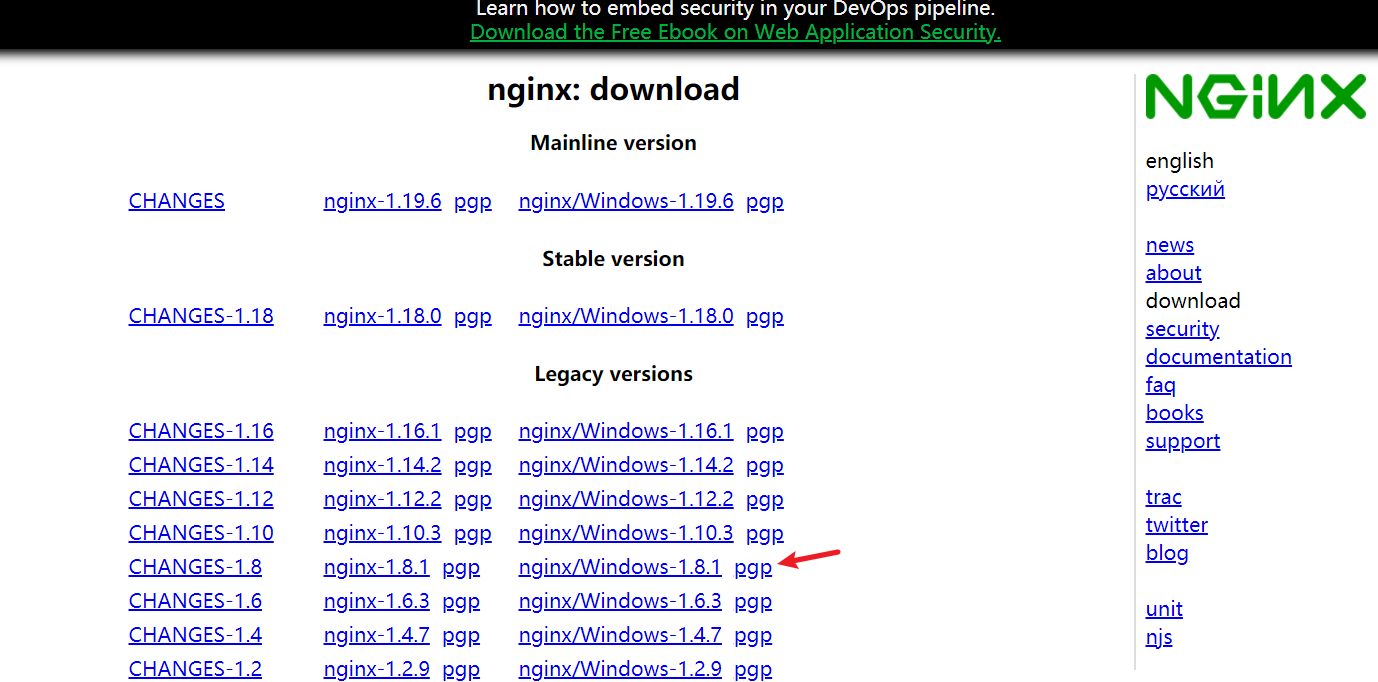Screen dimensions: 1378x682
Task: Download nginx-1.14.2 source
Action: coord(382,465)
